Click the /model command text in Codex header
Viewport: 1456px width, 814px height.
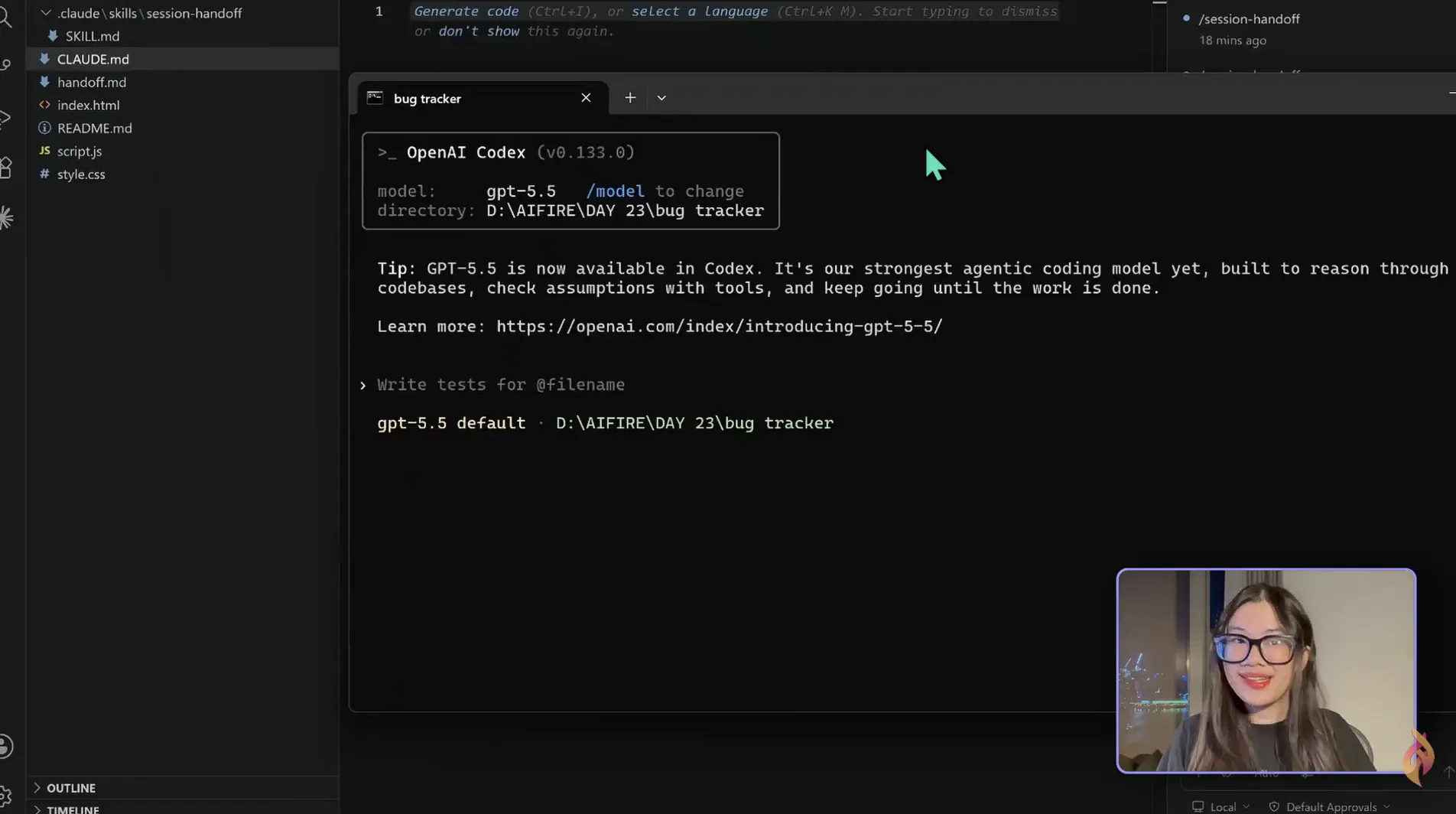click(615, 191)
